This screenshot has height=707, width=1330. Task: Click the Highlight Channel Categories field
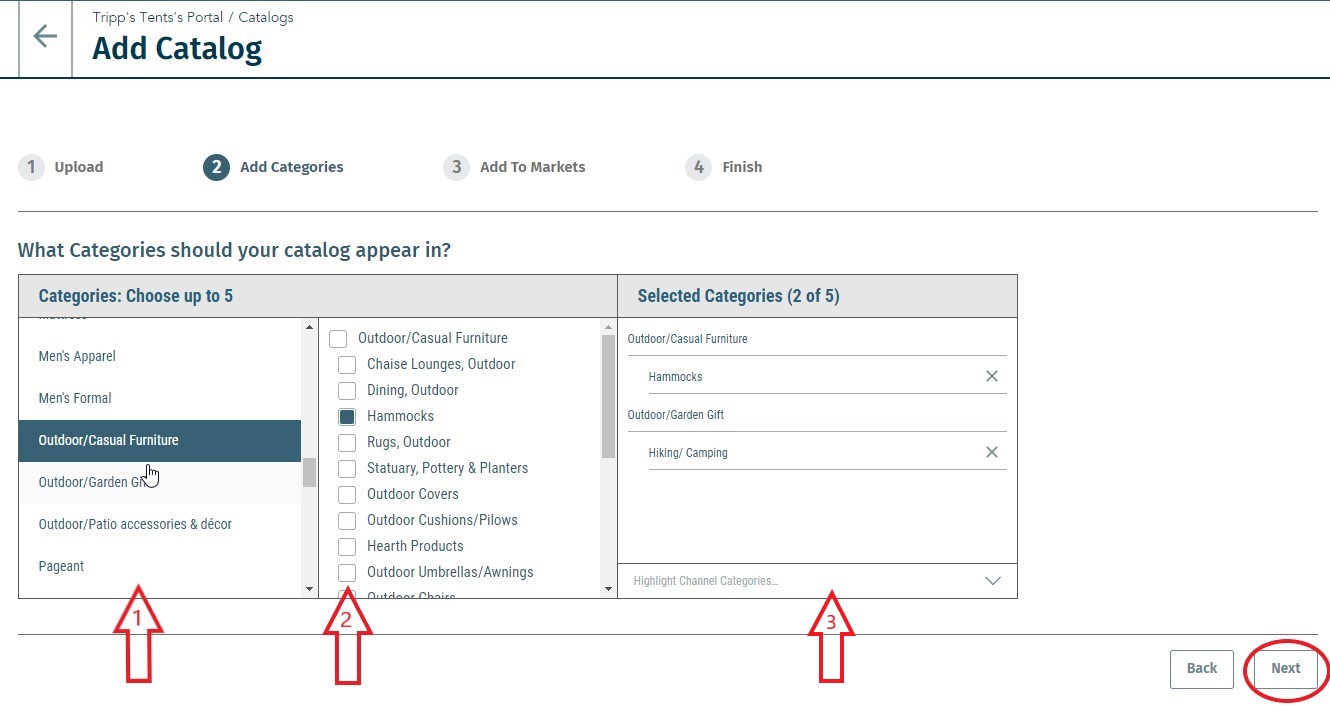[x=817, y=581]
